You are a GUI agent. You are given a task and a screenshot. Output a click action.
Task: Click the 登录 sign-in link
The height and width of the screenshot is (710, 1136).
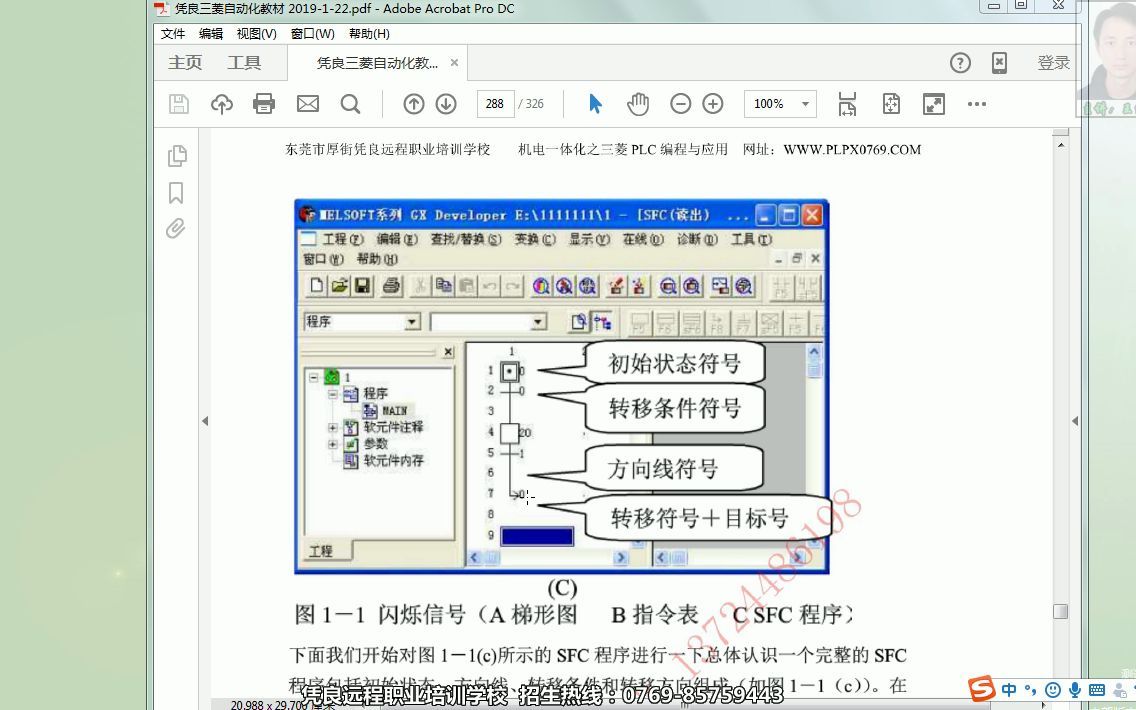pyautogui.click(x=1053, y=62)
